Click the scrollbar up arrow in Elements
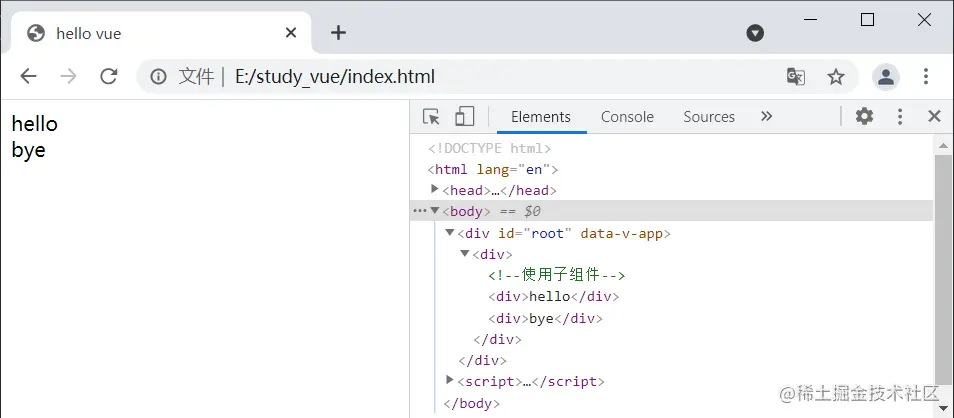The image size is (954, 418). coord(944,145)
